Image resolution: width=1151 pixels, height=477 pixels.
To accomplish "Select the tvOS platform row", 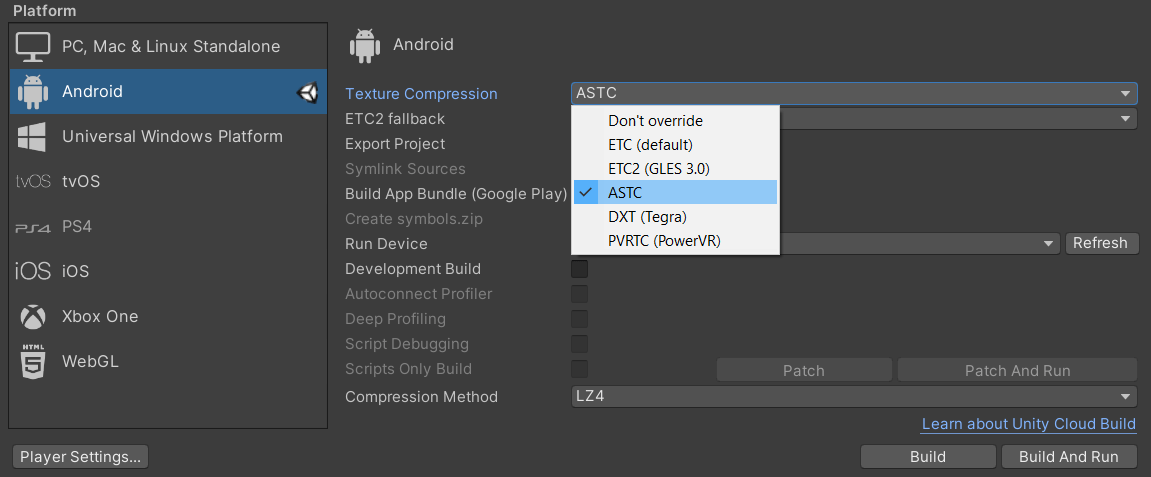I will [x=168, y=181].
